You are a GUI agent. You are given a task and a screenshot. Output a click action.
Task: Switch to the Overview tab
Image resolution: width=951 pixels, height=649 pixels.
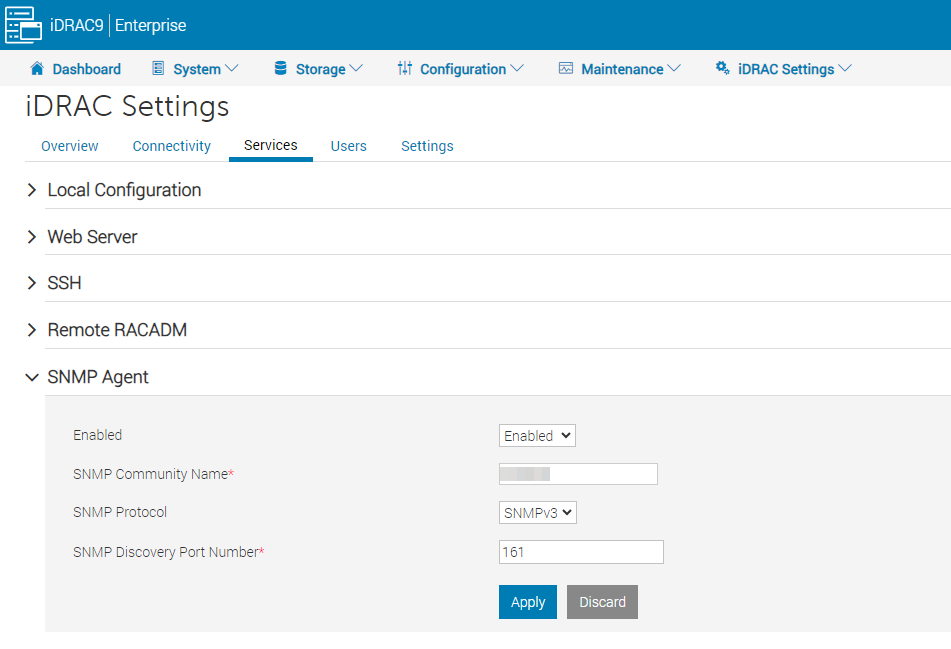click(70, 146)
